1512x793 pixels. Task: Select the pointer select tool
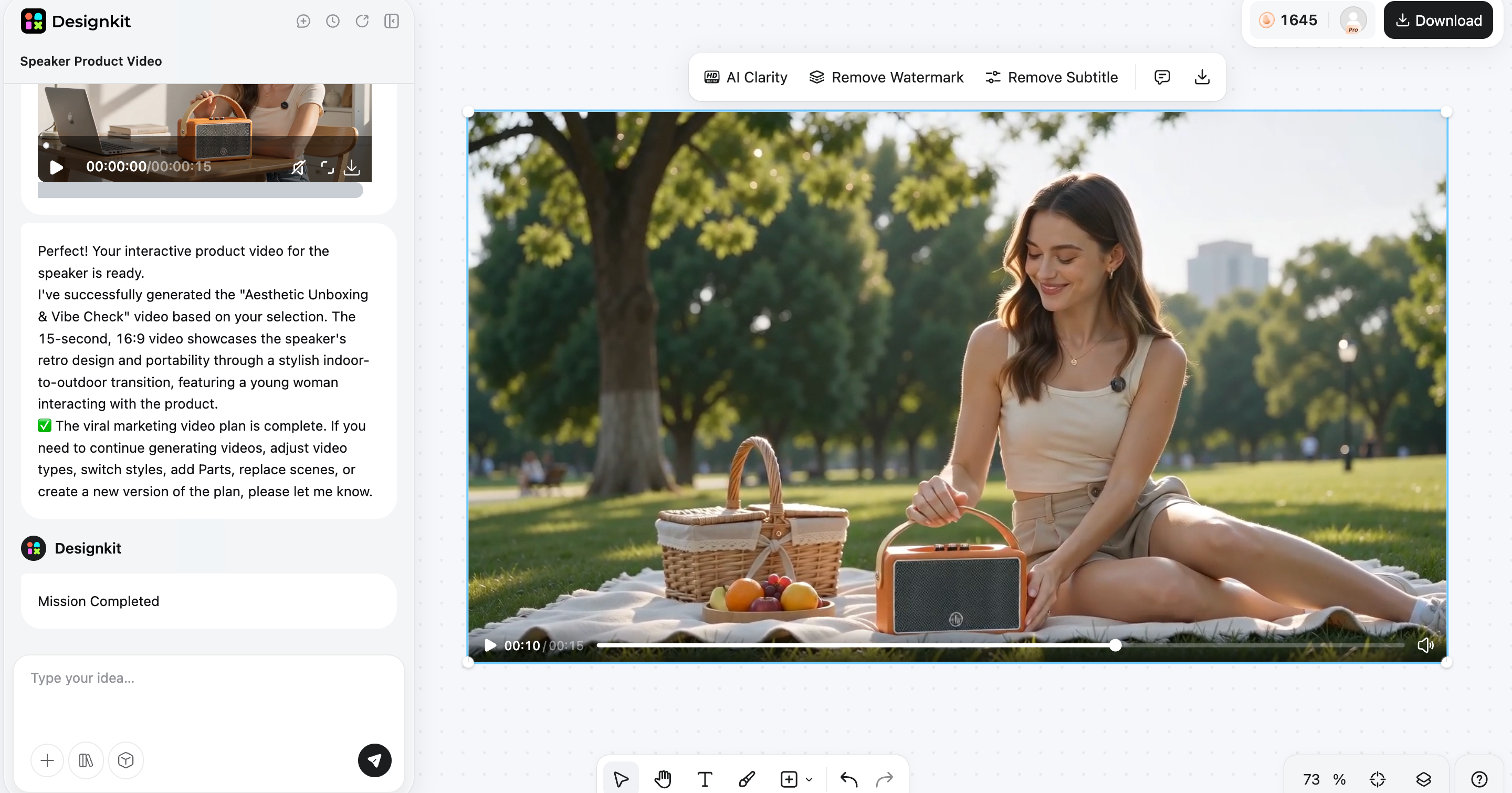click(621, 779)
